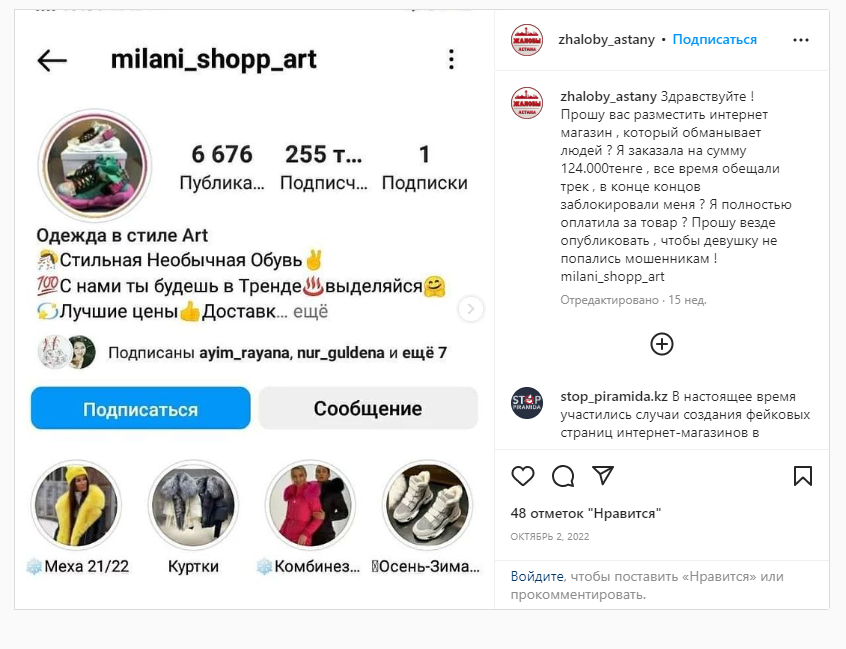The width and height of the screenshot is (846, 649).
Task: Click the back arrow next to milani_shopp_art
Action: [52, 60]
